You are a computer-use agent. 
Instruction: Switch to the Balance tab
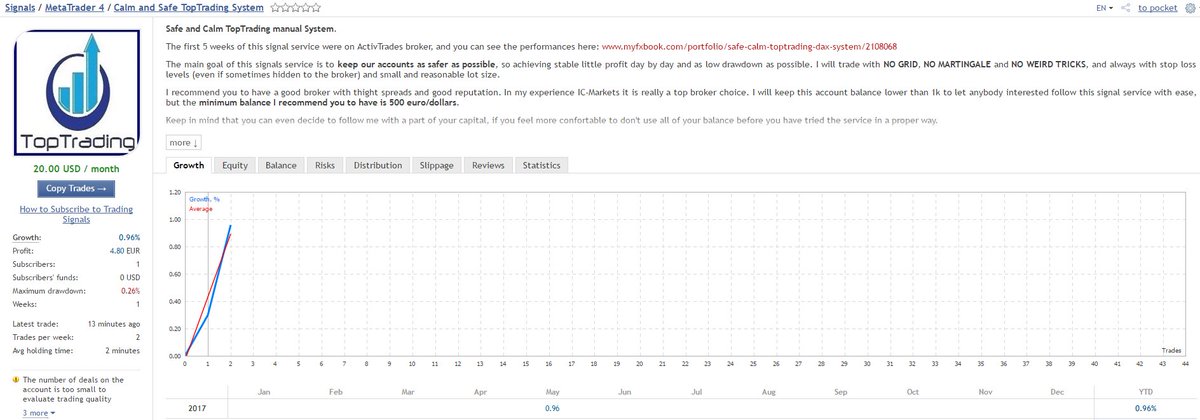tap(281, 165)
